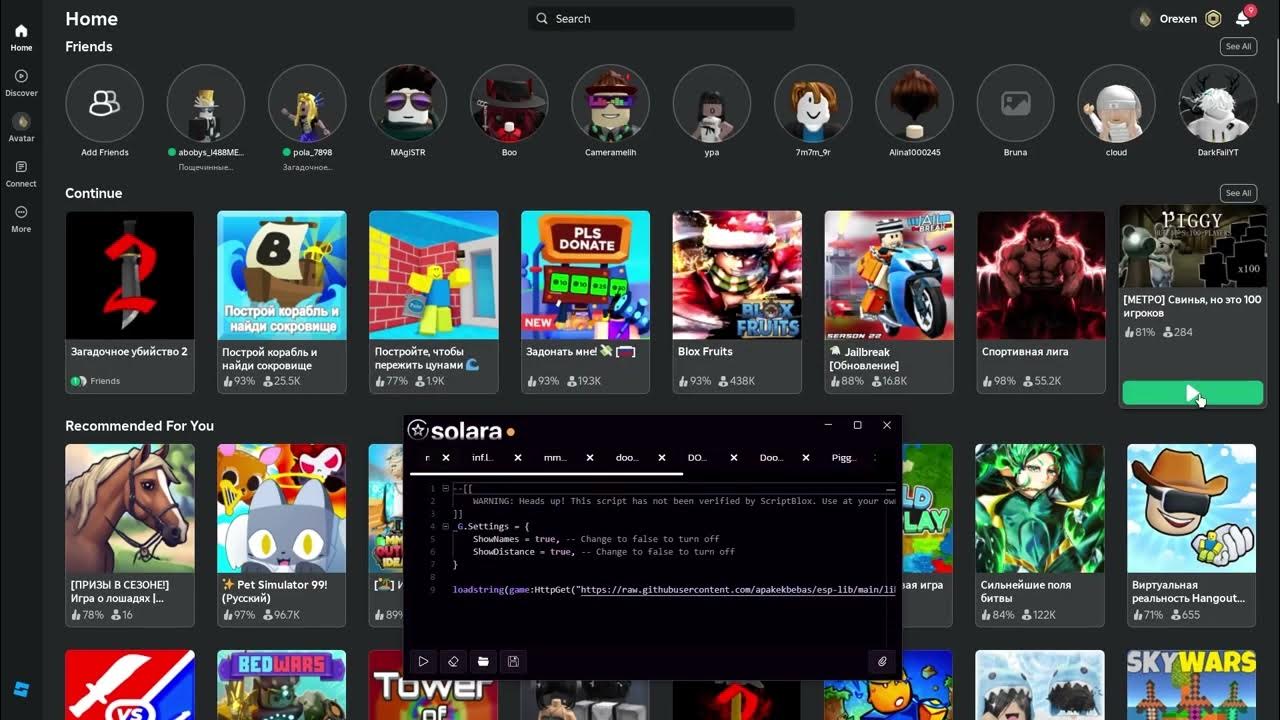Image resolution: width=1280 pixels, height=720 pixels.
Task: Open the 'Doo..' script tab
Action: 771,457
